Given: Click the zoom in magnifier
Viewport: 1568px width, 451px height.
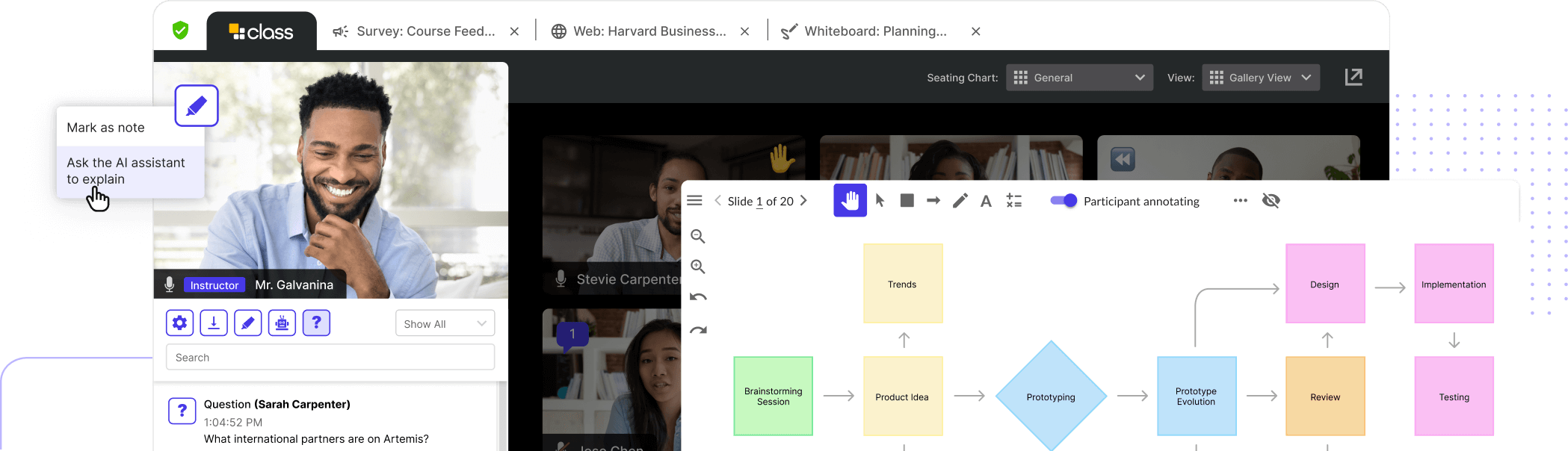Looking at the screenshot, I should [698, 267].
